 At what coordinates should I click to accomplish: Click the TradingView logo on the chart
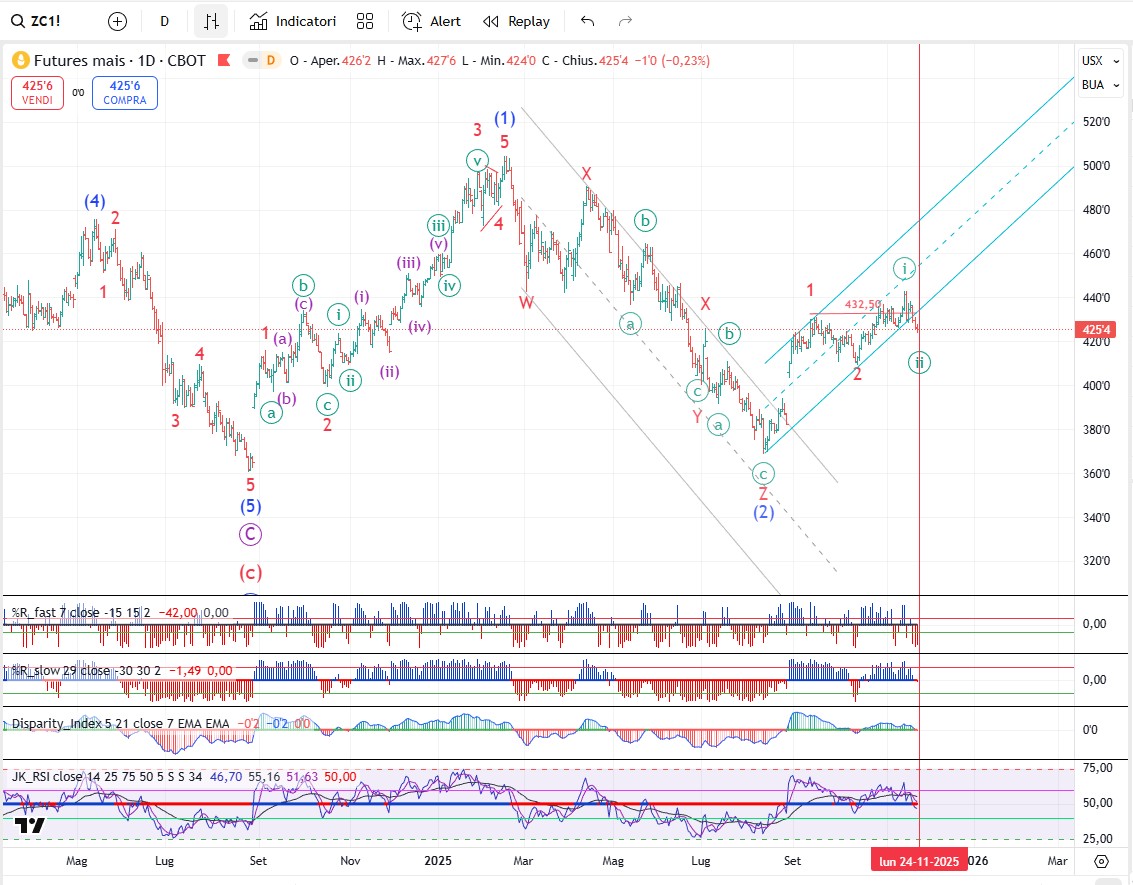(x=30, y=826)
